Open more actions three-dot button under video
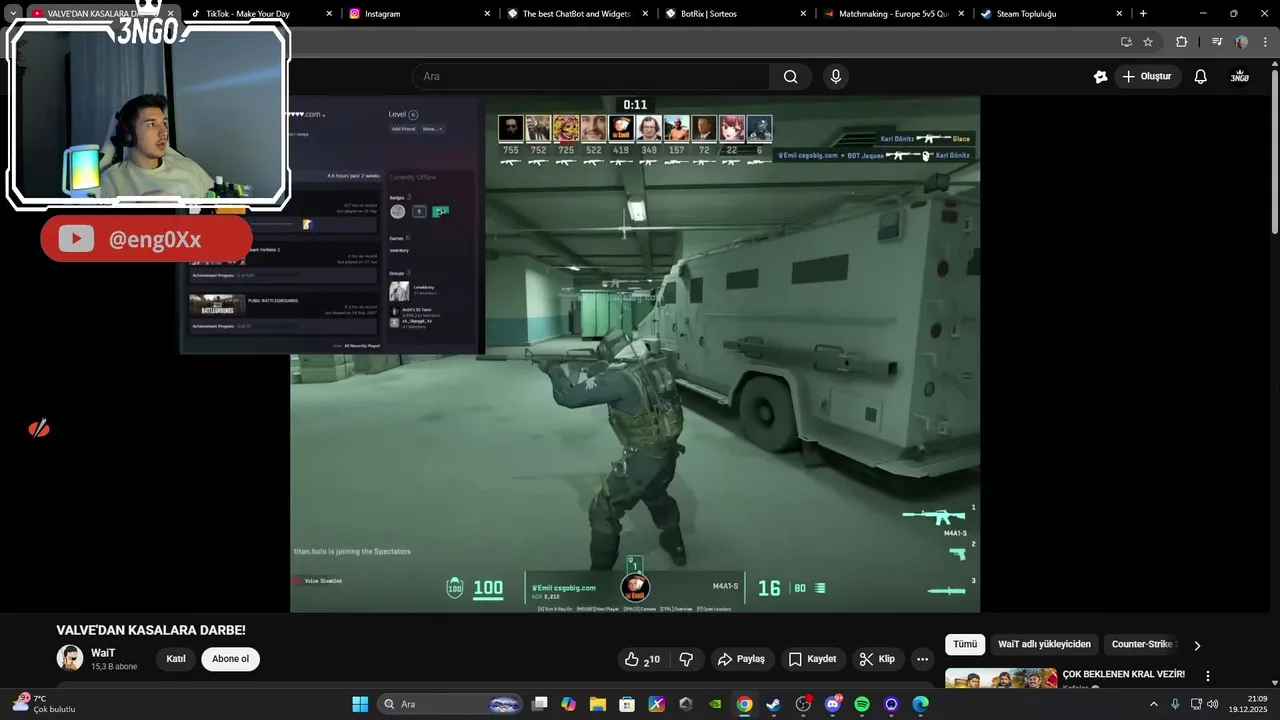1280x720 pixels. (922, 659)
